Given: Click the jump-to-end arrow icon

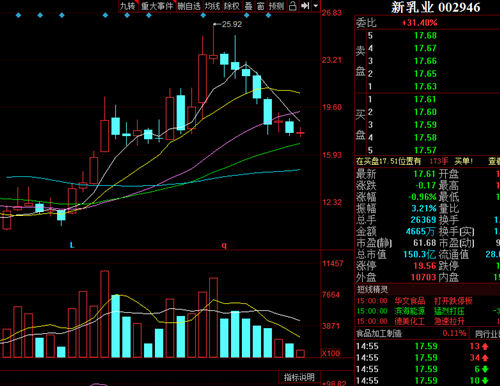Looking at the screenshot, I should (305, 6).
